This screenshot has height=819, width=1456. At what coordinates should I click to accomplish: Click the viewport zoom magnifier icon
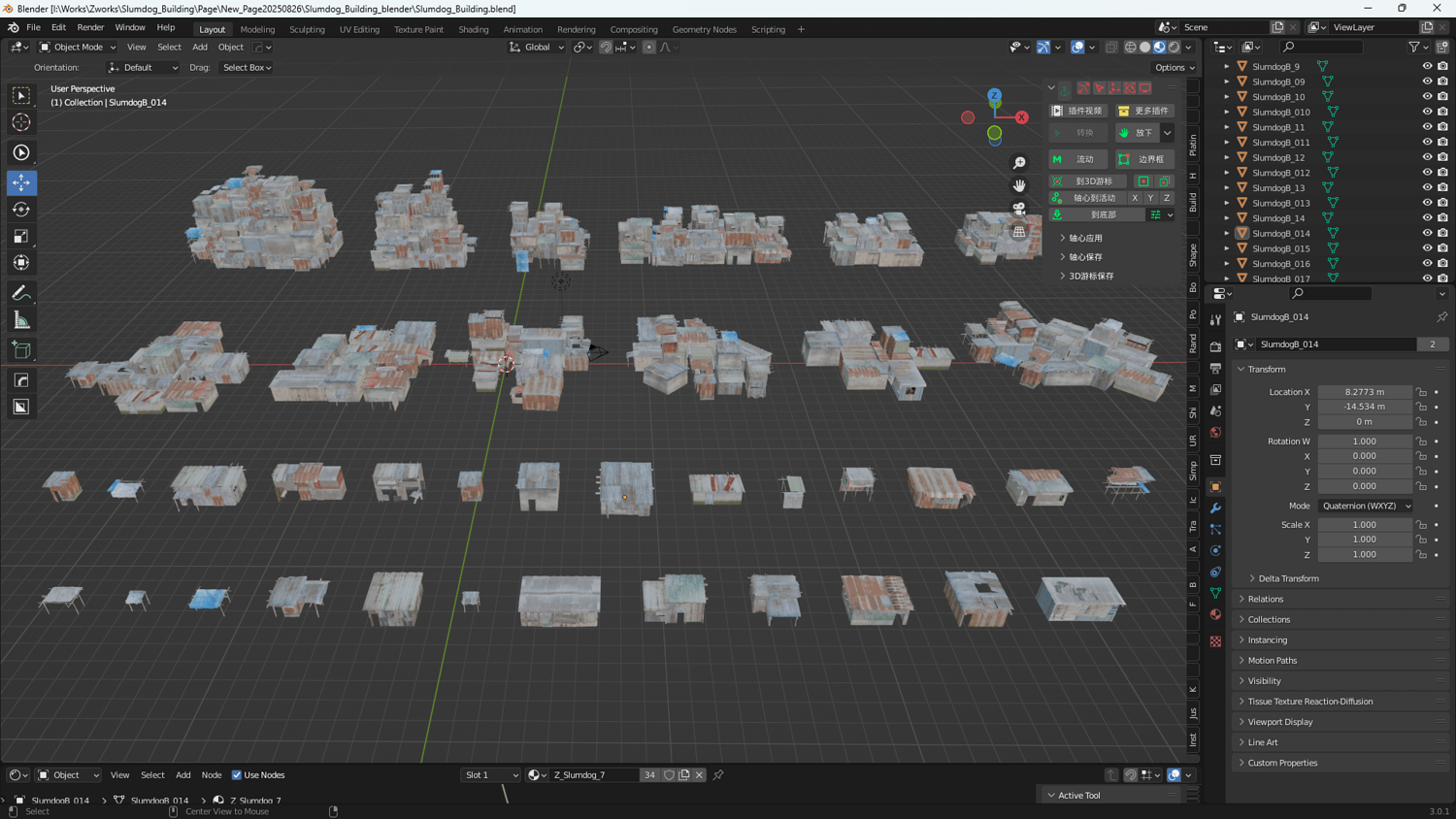(1019, 163)
